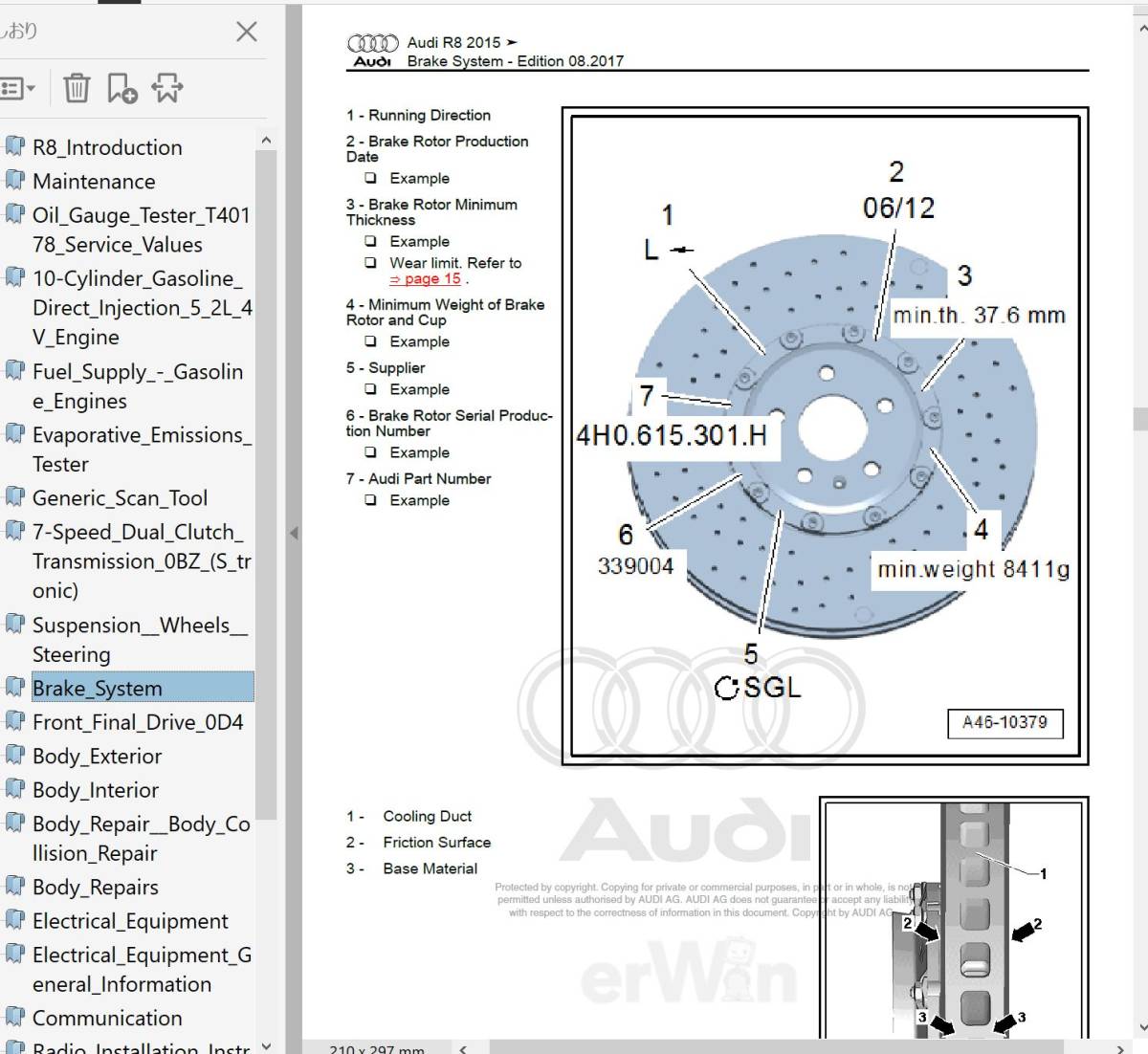Select the Generic_Scan_Tool bookmark

point(120,497)
